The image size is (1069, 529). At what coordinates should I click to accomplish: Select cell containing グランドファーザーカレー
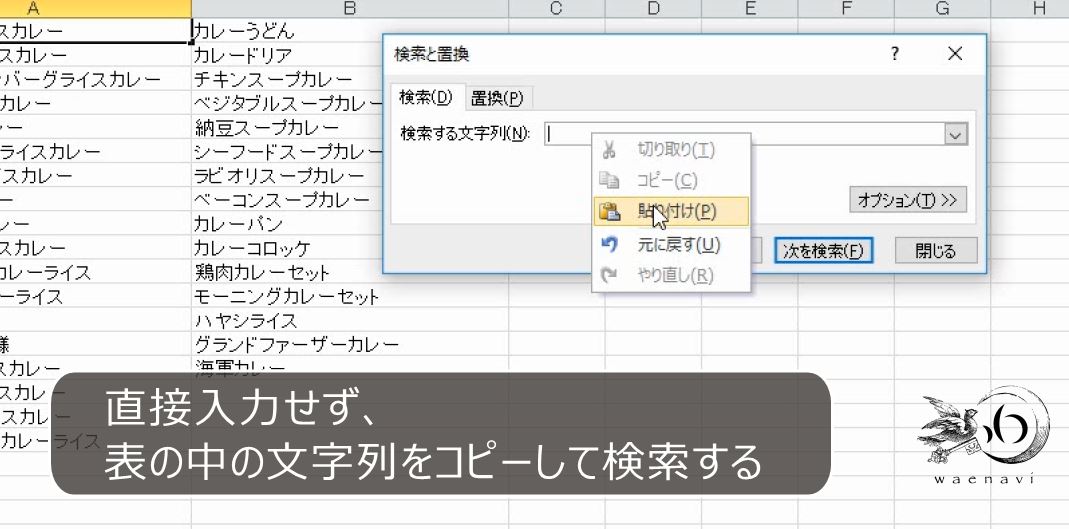[x=350, y=344]
